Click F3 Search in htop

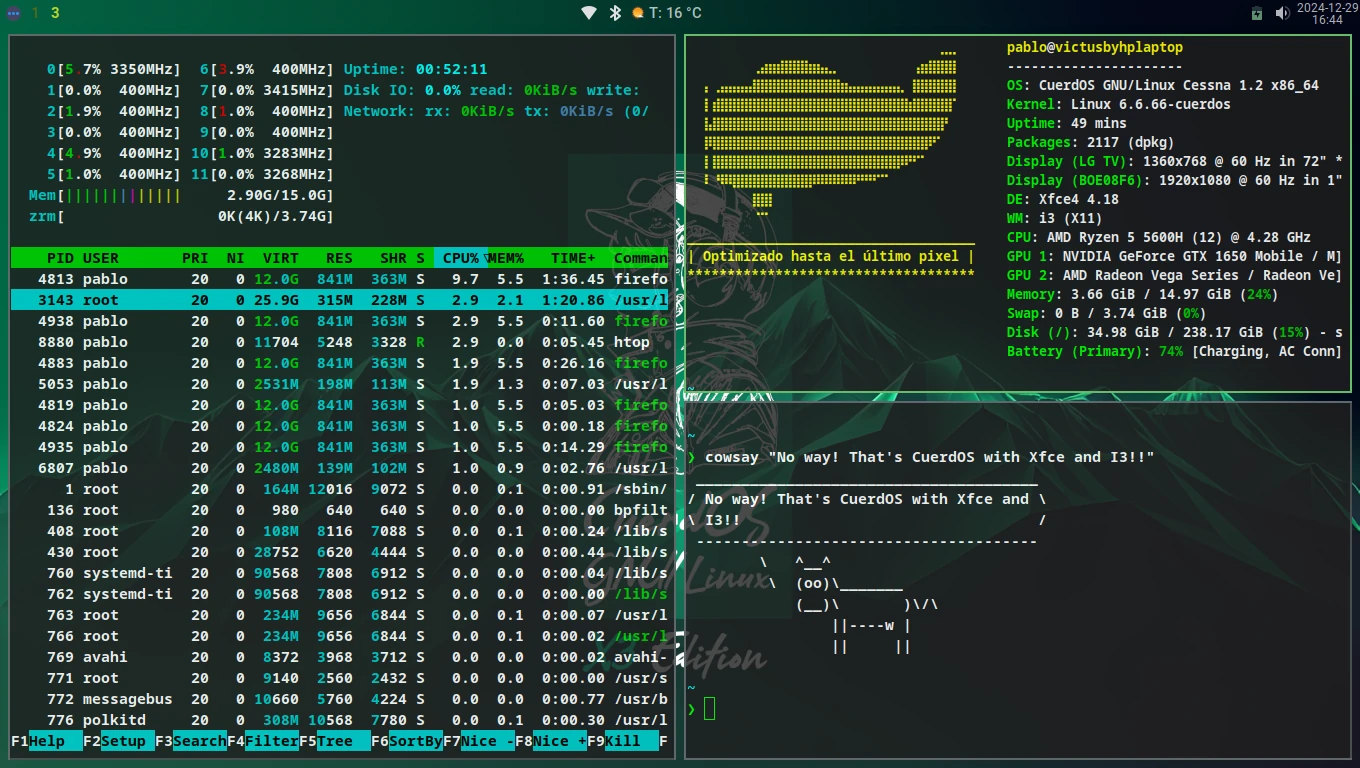point(190,741)
